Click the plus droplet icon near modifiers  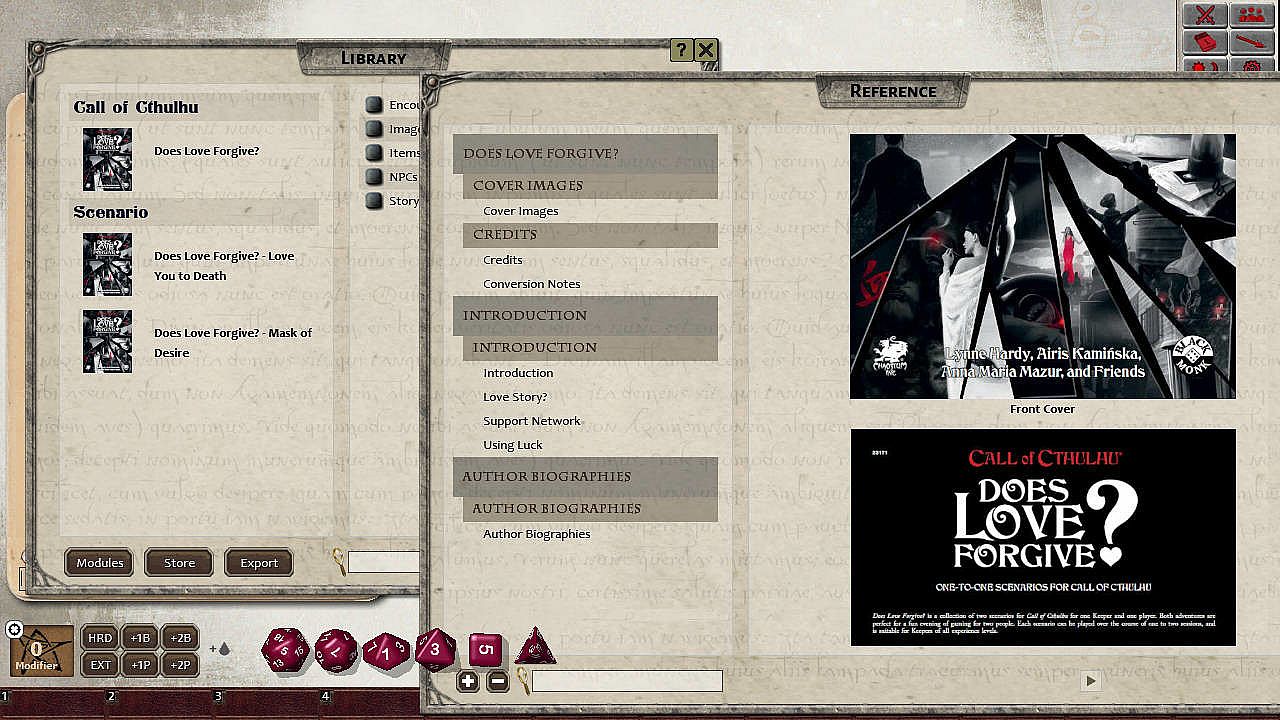[x=219, y=649]
